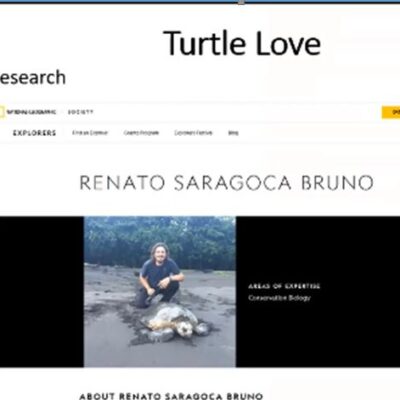Click the yellow button at header right
Image resolution: width=400 pixels, height=400 pixels.
click(391, 112)
